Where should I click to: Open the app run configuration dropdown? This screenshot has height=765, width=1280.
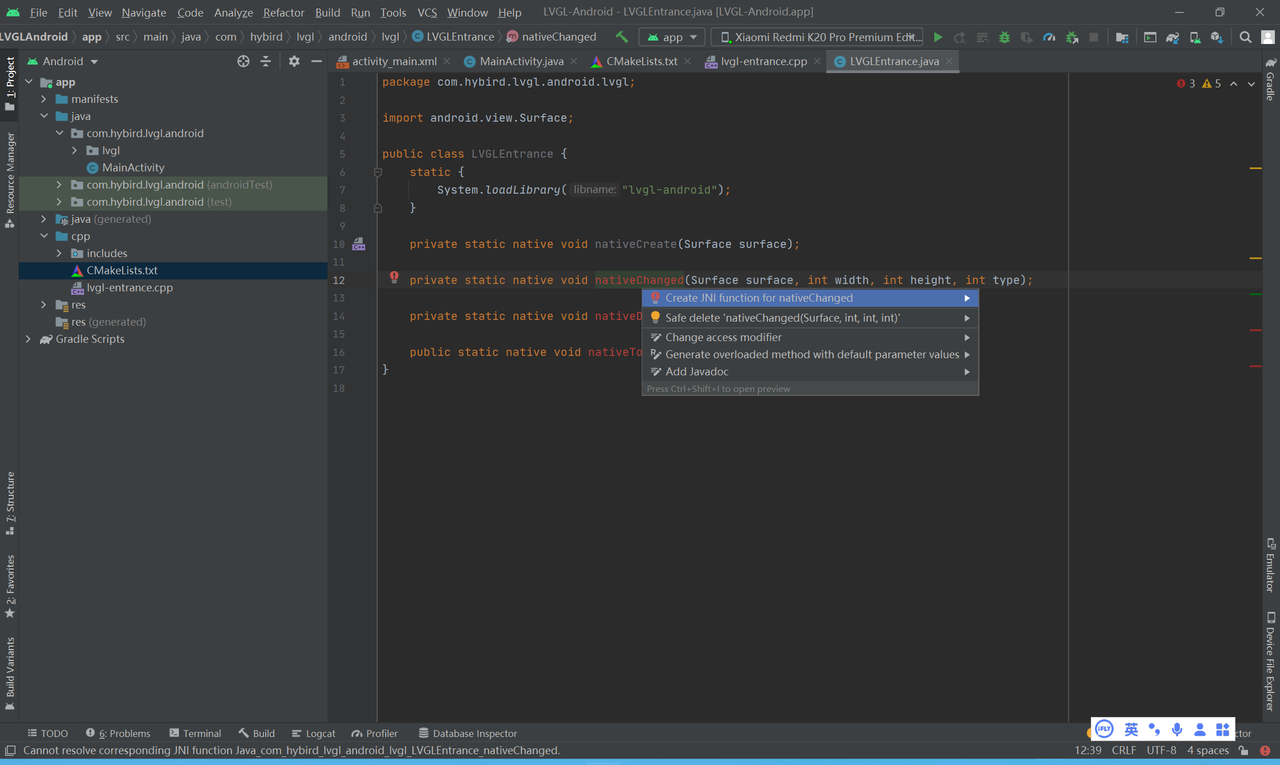673,37
